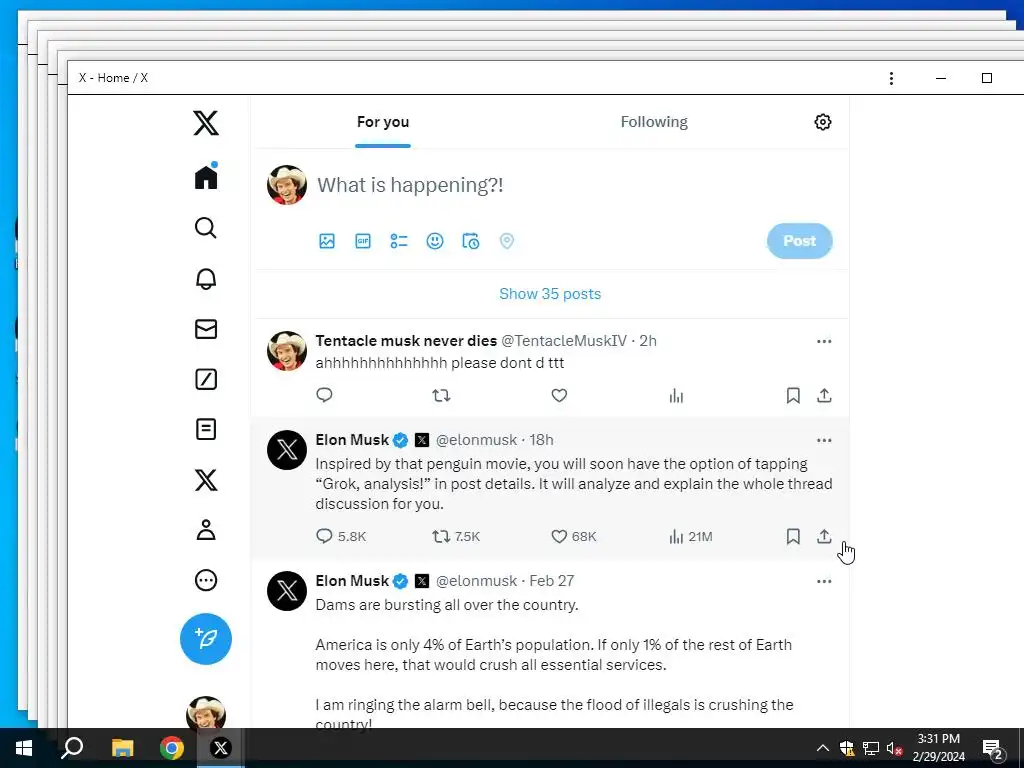
Task: Click the X logo at top of sidebar
Action: point(206,123)
